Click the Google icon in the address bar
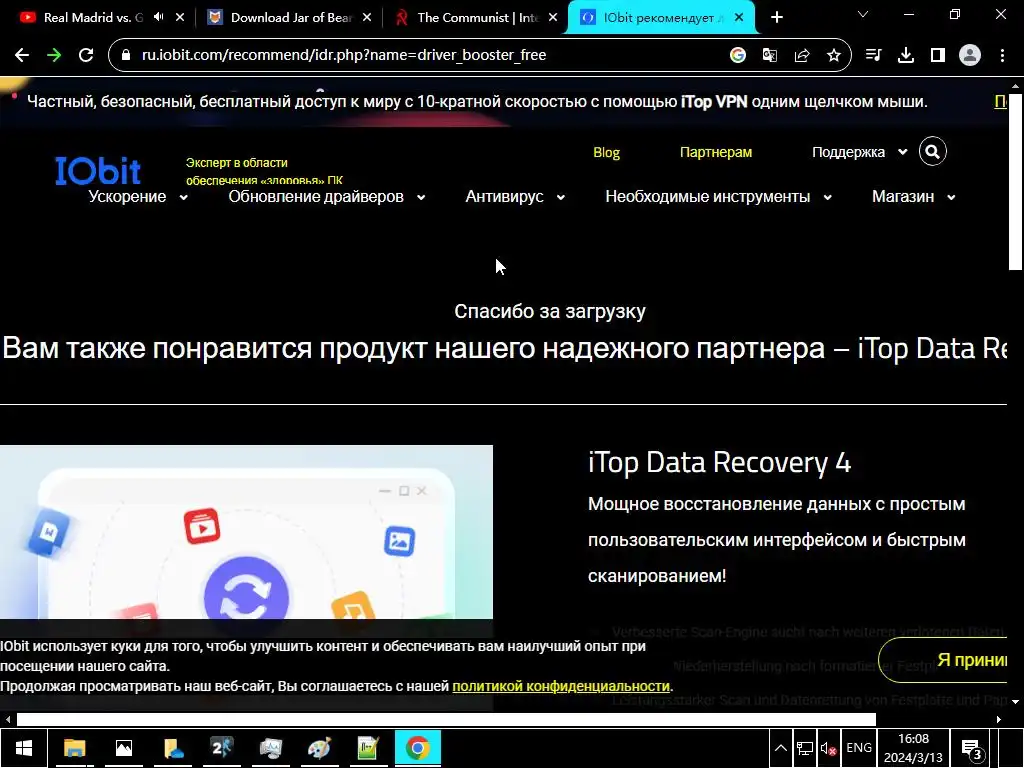1024x768 pixels. (738, 56)
